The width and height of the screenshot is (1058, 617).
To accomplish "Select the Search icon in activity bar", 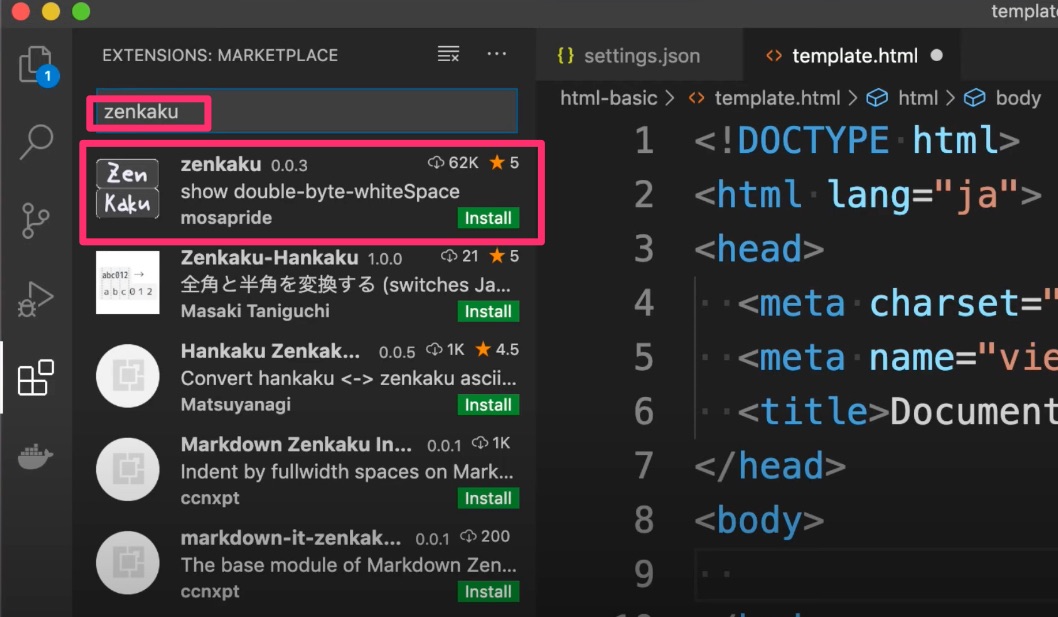I will tap(36, 143).
